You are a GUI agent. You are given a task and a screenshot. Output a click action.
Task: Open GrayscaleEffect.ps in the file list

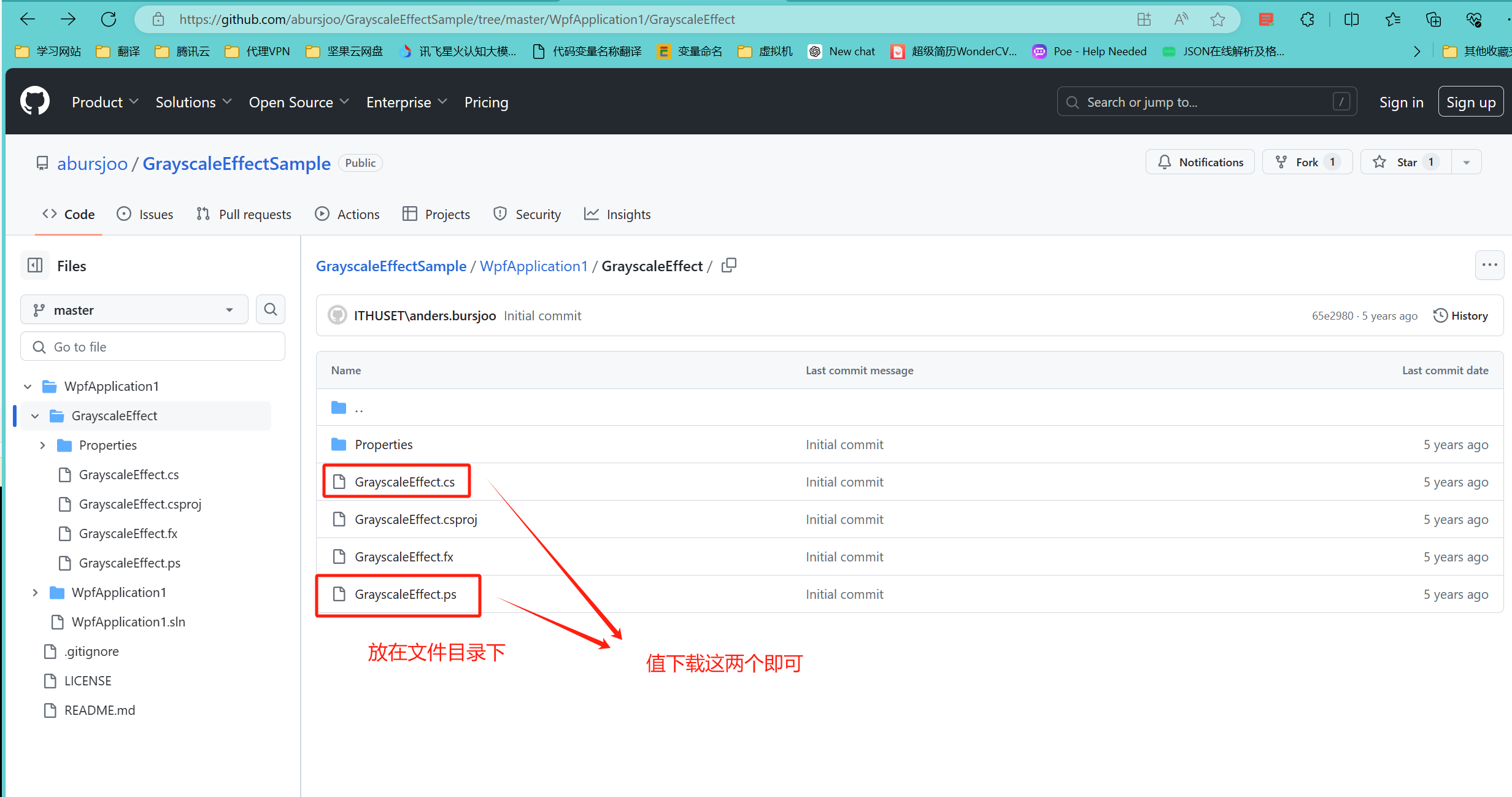[x=406, y=594]
